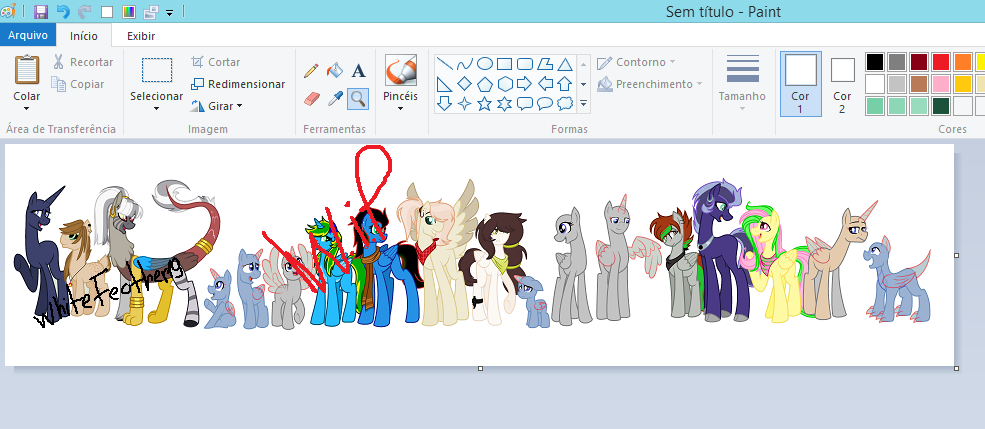Click the Redo arrow icon
The image size is (985, 429).
point(85,11)
